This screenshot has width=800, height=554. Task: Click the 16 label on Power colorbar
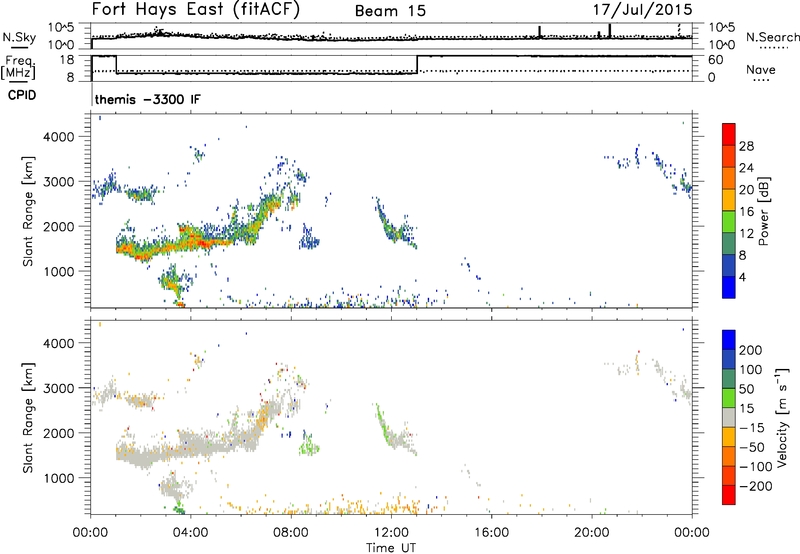[746, 212]
